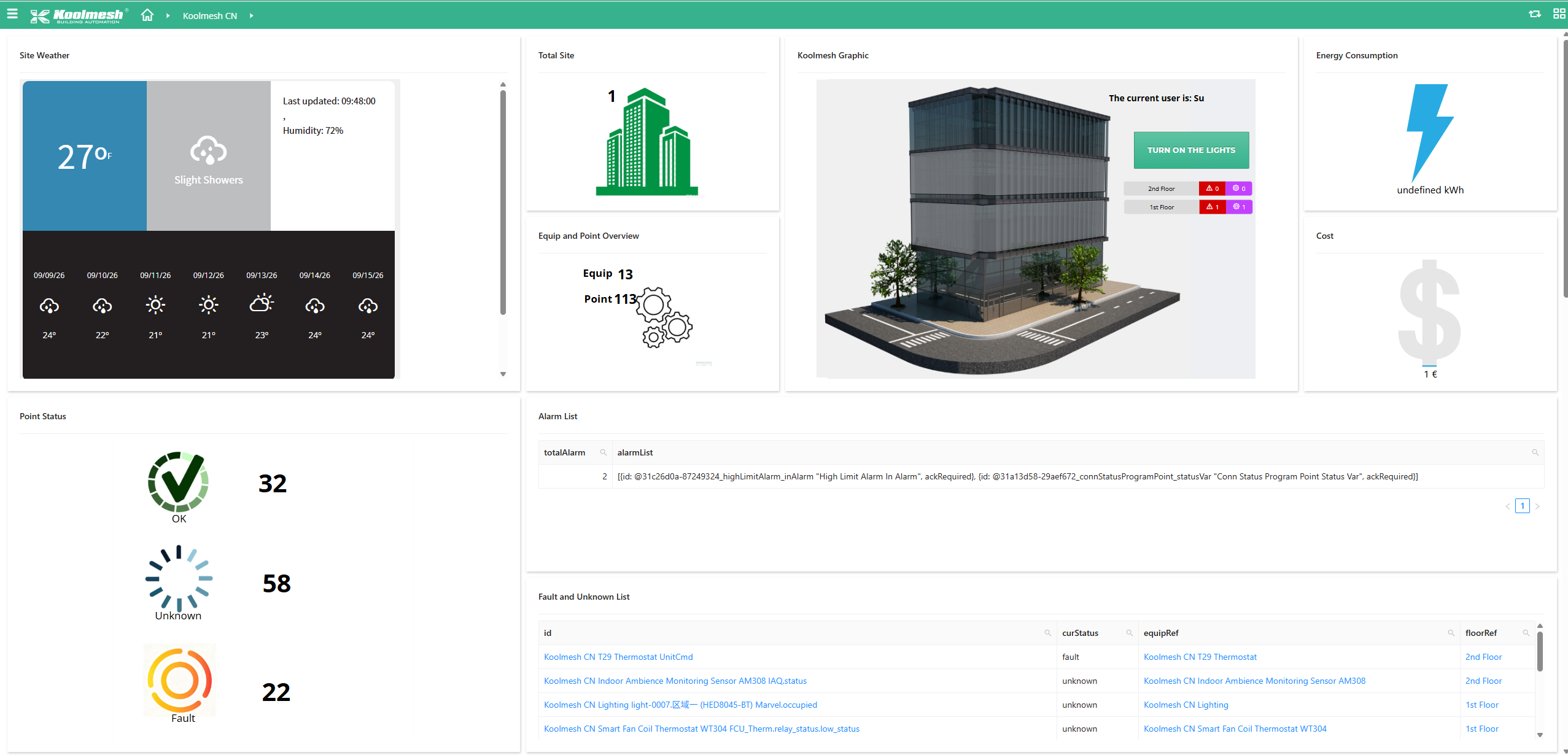Open Koolmesh CN T29 Thermostat equipRef link
This screenshot has height=755, width=1568.
[1200, 657]
